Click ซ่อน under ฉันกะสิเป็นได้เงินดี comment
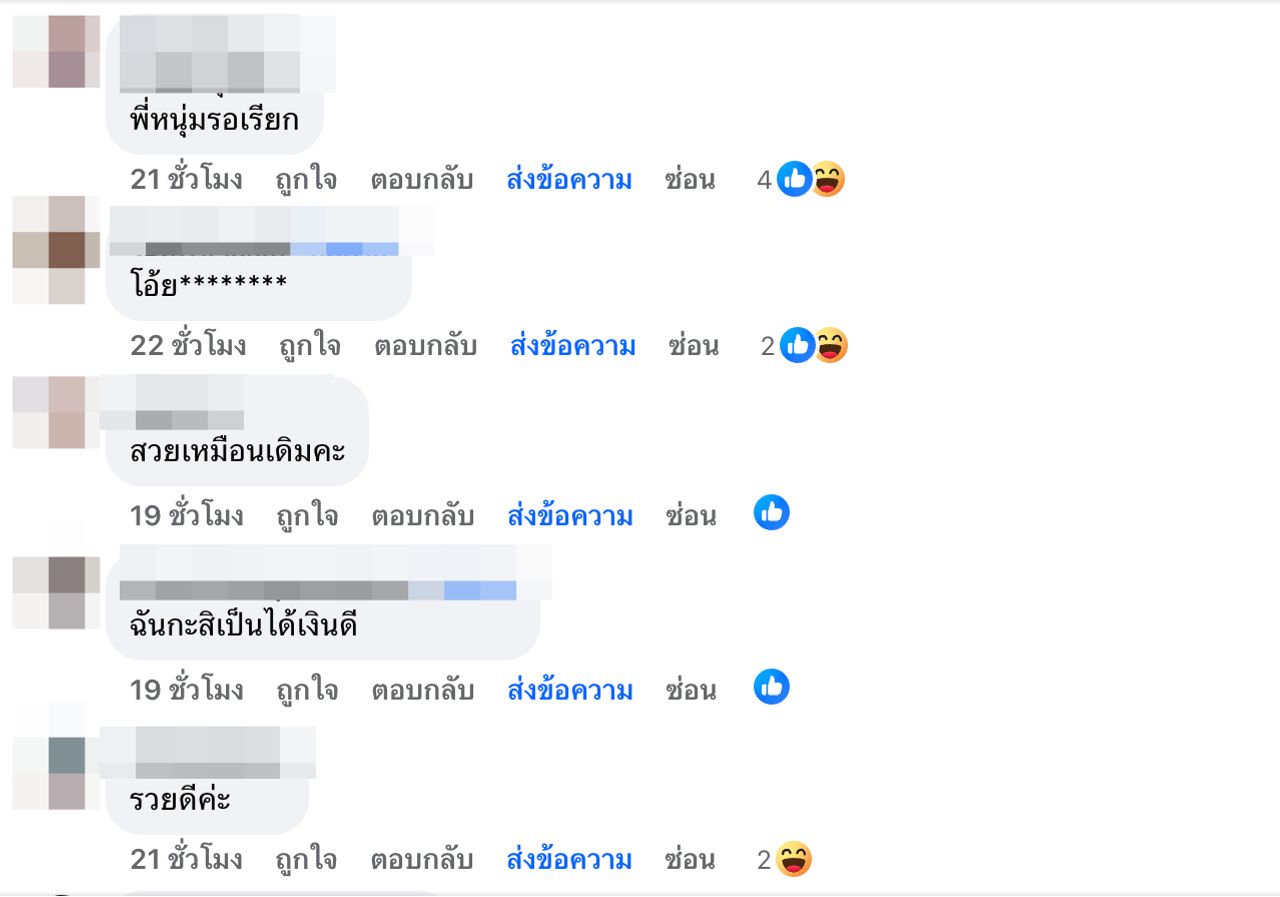This screenshot has height=897, width=1280. click(691, 690)
